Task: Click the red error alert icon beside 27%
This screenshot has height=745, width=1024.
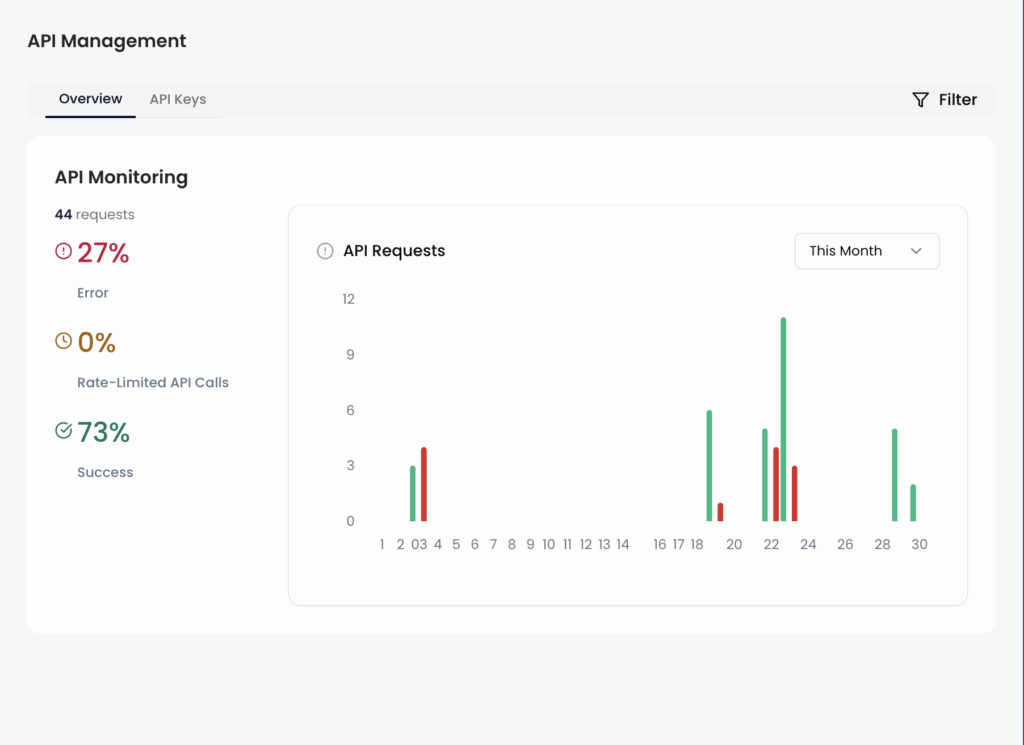Action: click(63, 253)
